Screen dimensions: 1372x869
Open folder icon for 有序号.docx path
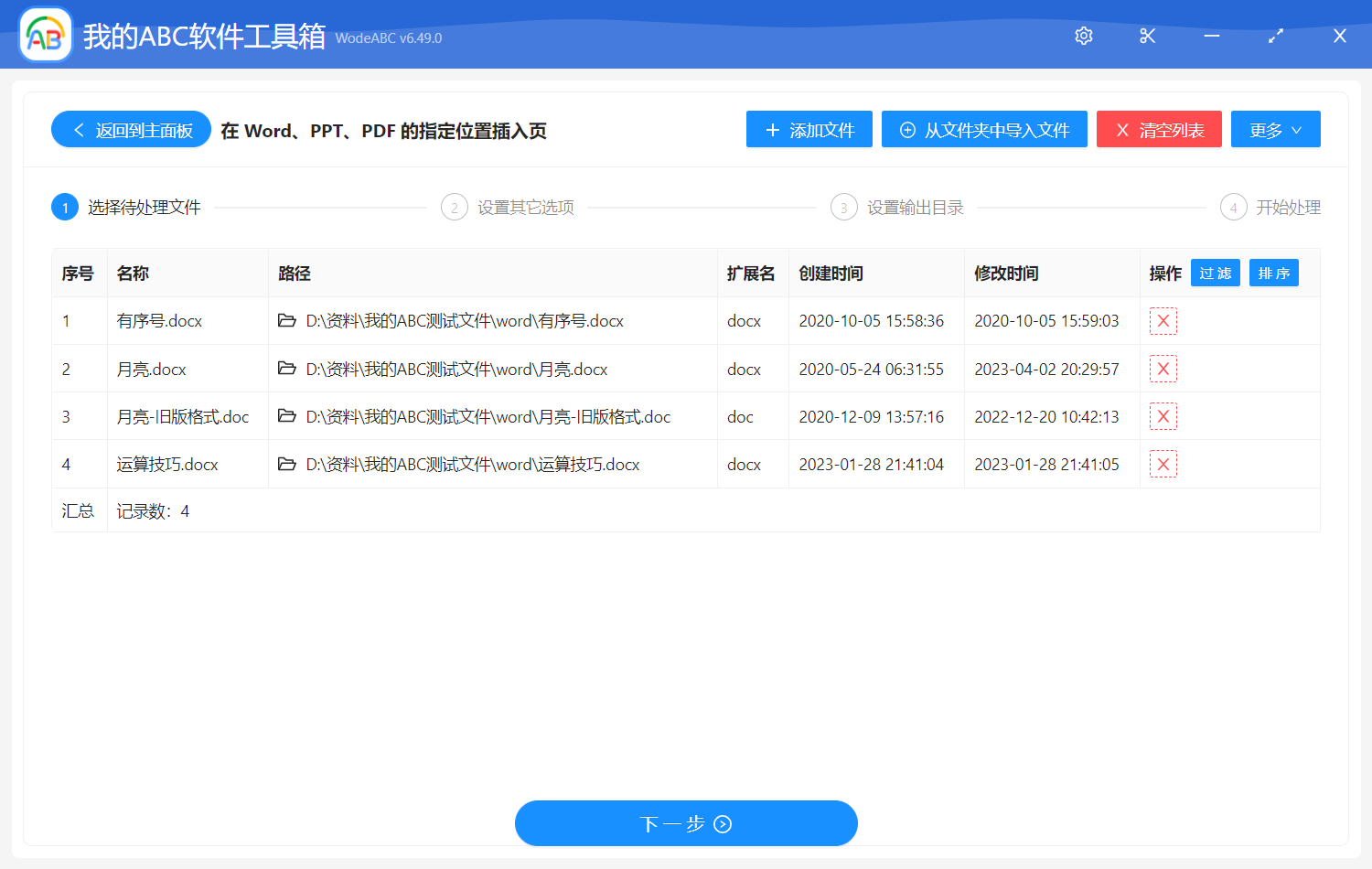(x=287, y=321)
